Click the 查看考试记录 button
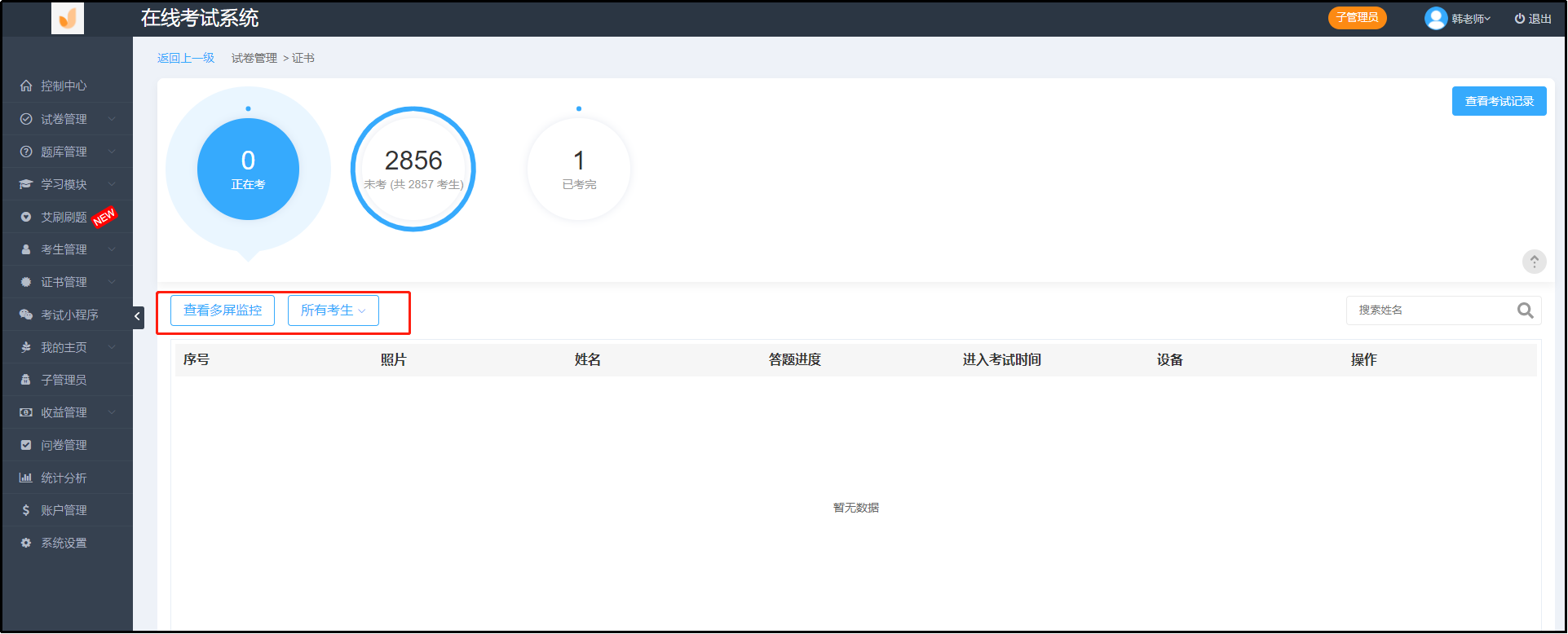Image resolution: width=1568 pixels, height=634 pixels. point(1499,101)
